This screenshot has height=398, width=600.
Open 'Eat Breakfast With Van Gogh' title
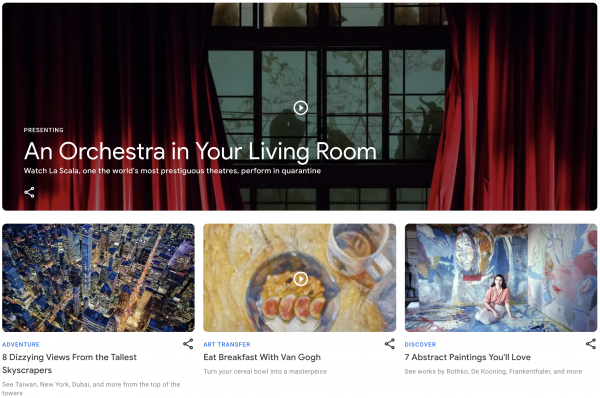pos(262,357)
